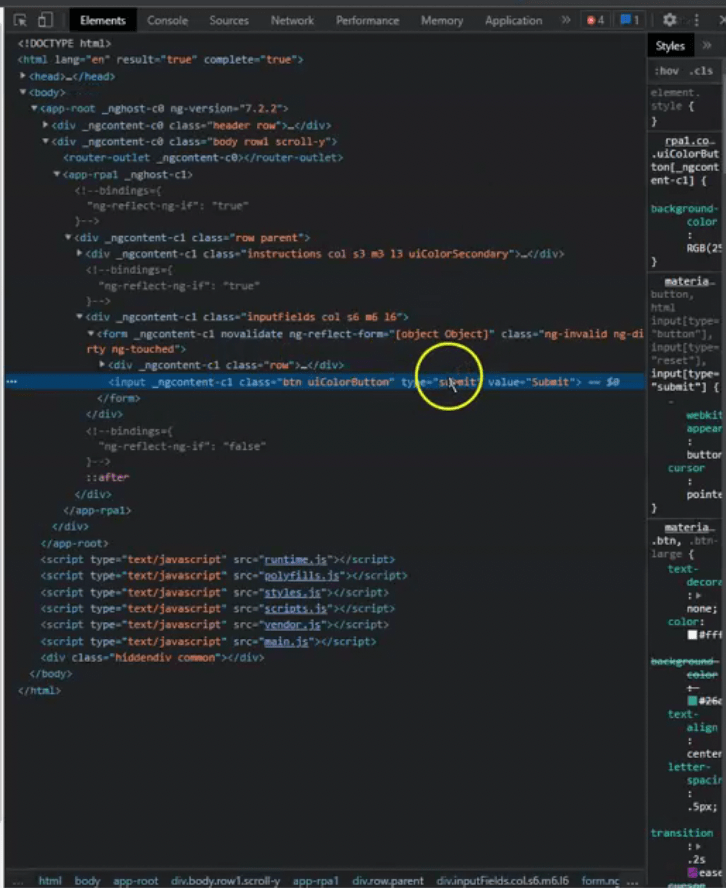Open the Network tab

(x=292, y=20)
